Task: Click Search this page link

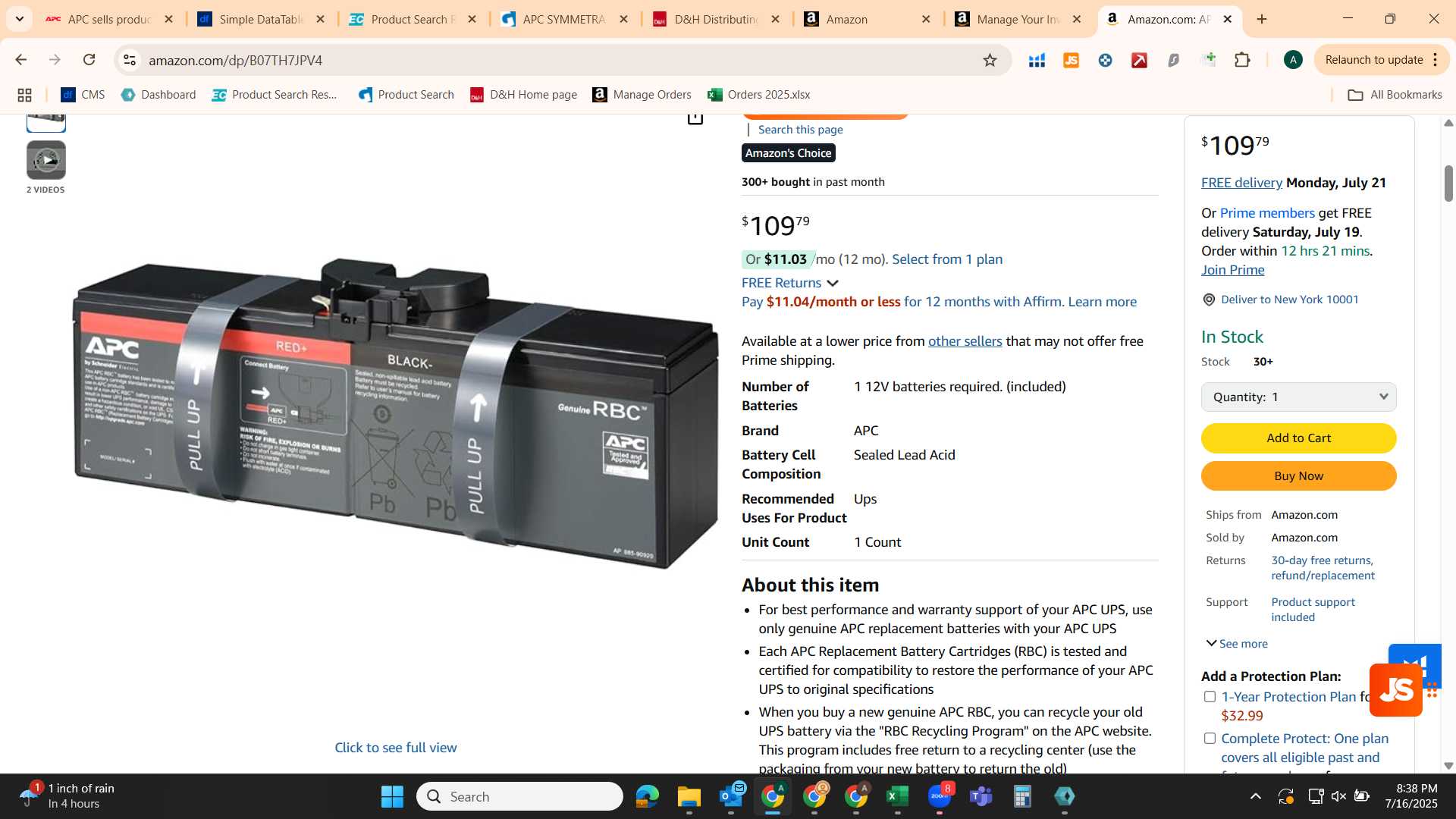Action: pyautogui.click(x=800, y=130)
